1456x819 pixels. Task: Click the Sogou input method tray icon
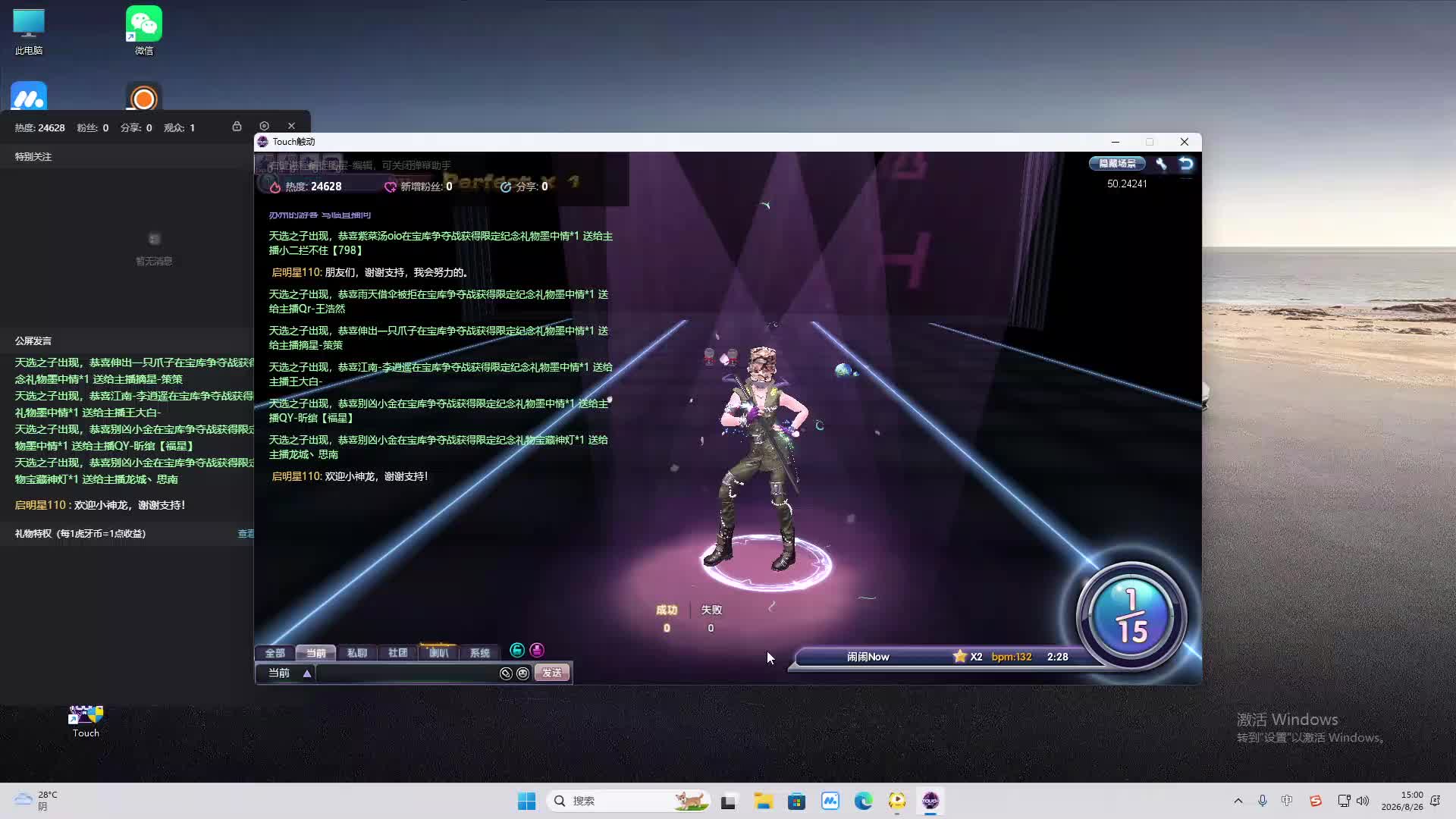[x=1316, y=801]
